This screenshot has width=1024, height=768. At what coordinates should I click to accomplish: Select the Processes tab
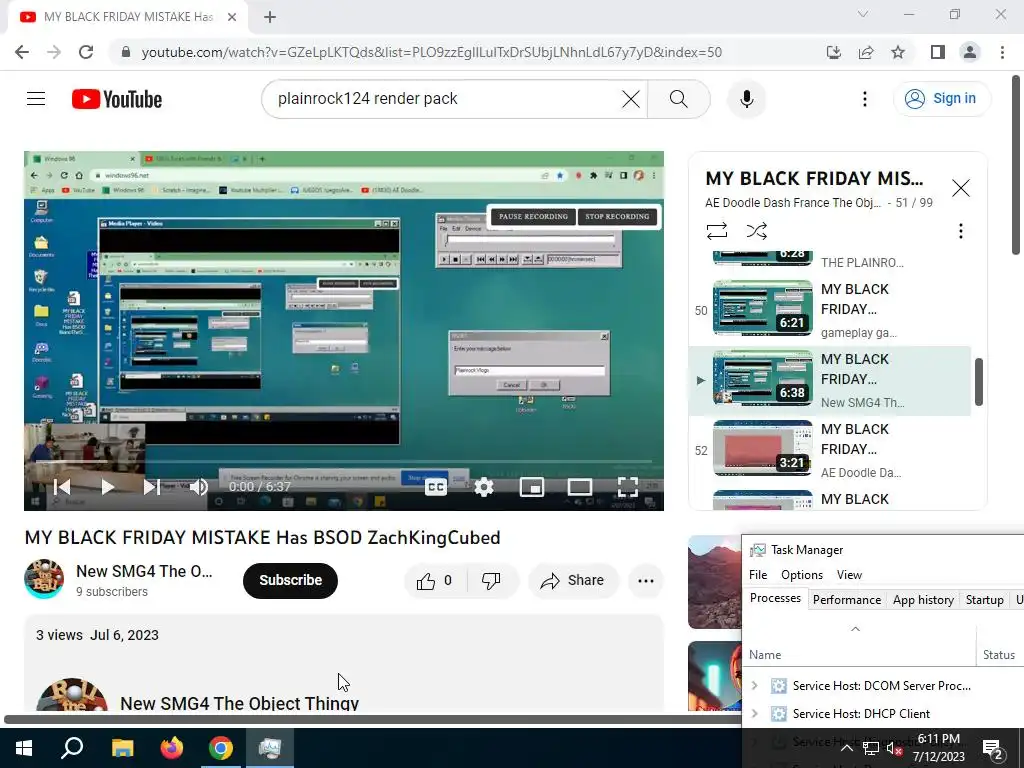[775, 598]
